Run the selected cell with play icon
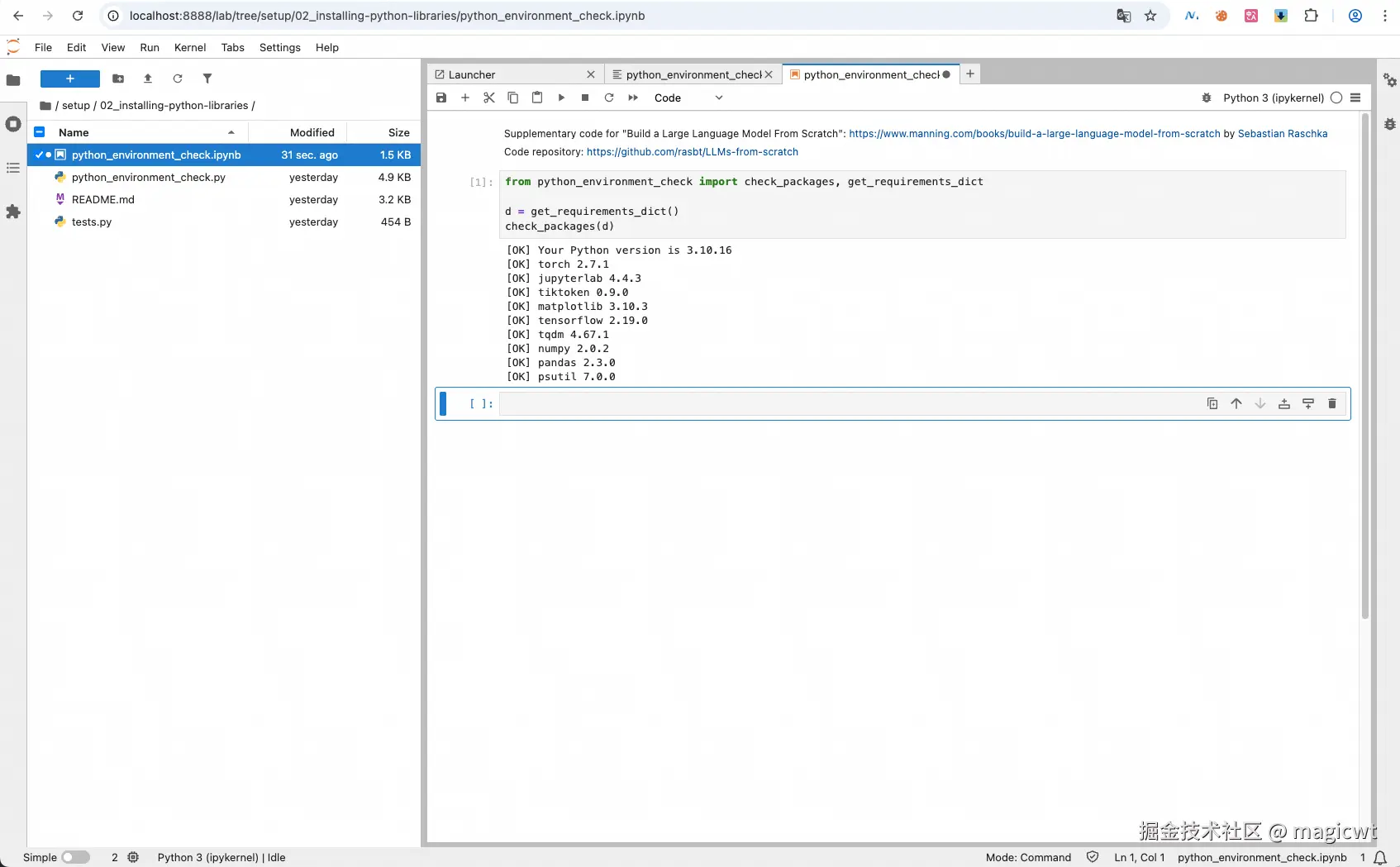 point(561,98)
